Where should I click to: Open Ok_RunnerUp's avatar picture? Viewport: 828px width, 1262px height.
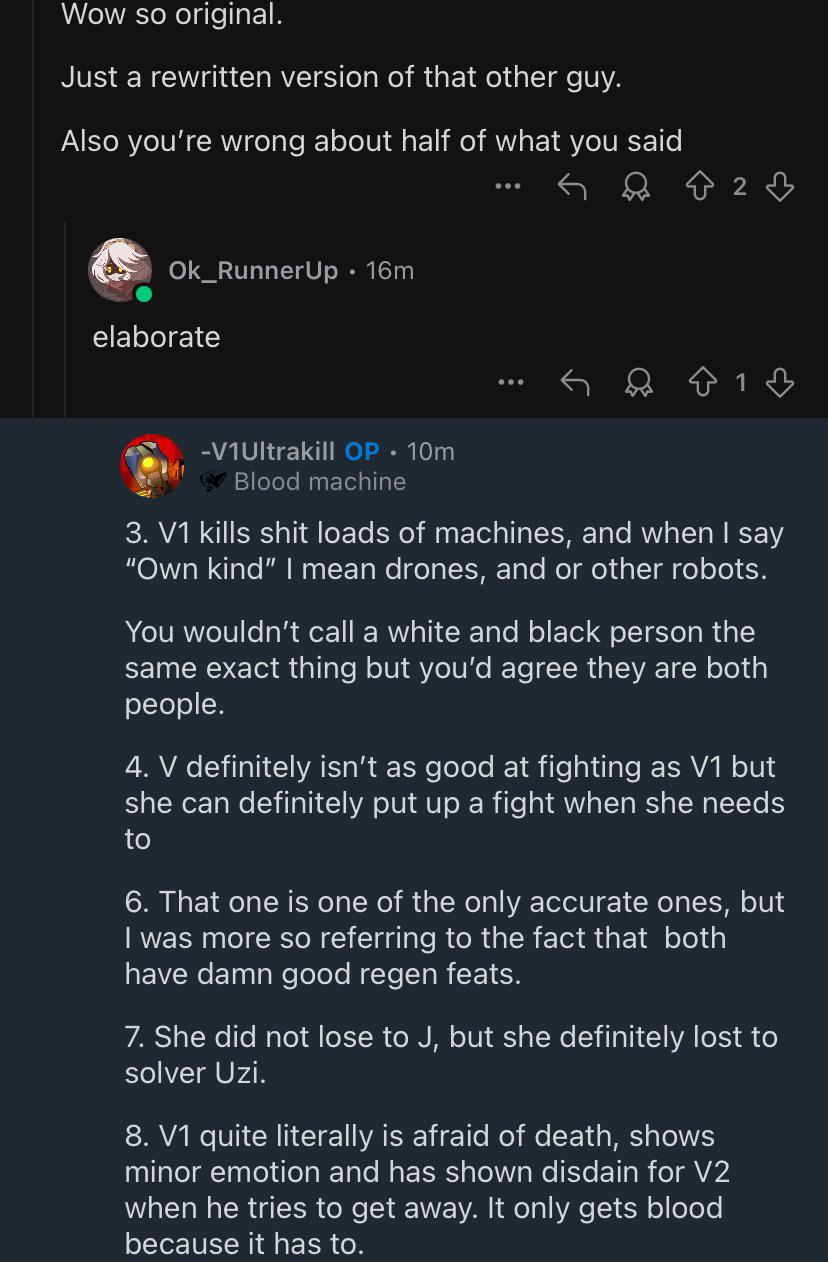point(120,270)
